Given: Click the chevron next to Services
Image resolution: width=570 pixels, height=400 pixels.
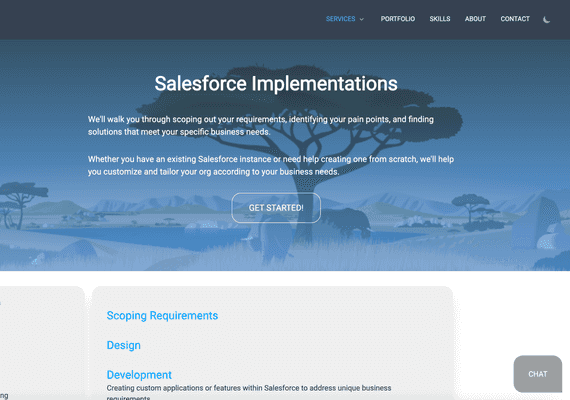Looking at the screenshot, I should pos(362,19).
